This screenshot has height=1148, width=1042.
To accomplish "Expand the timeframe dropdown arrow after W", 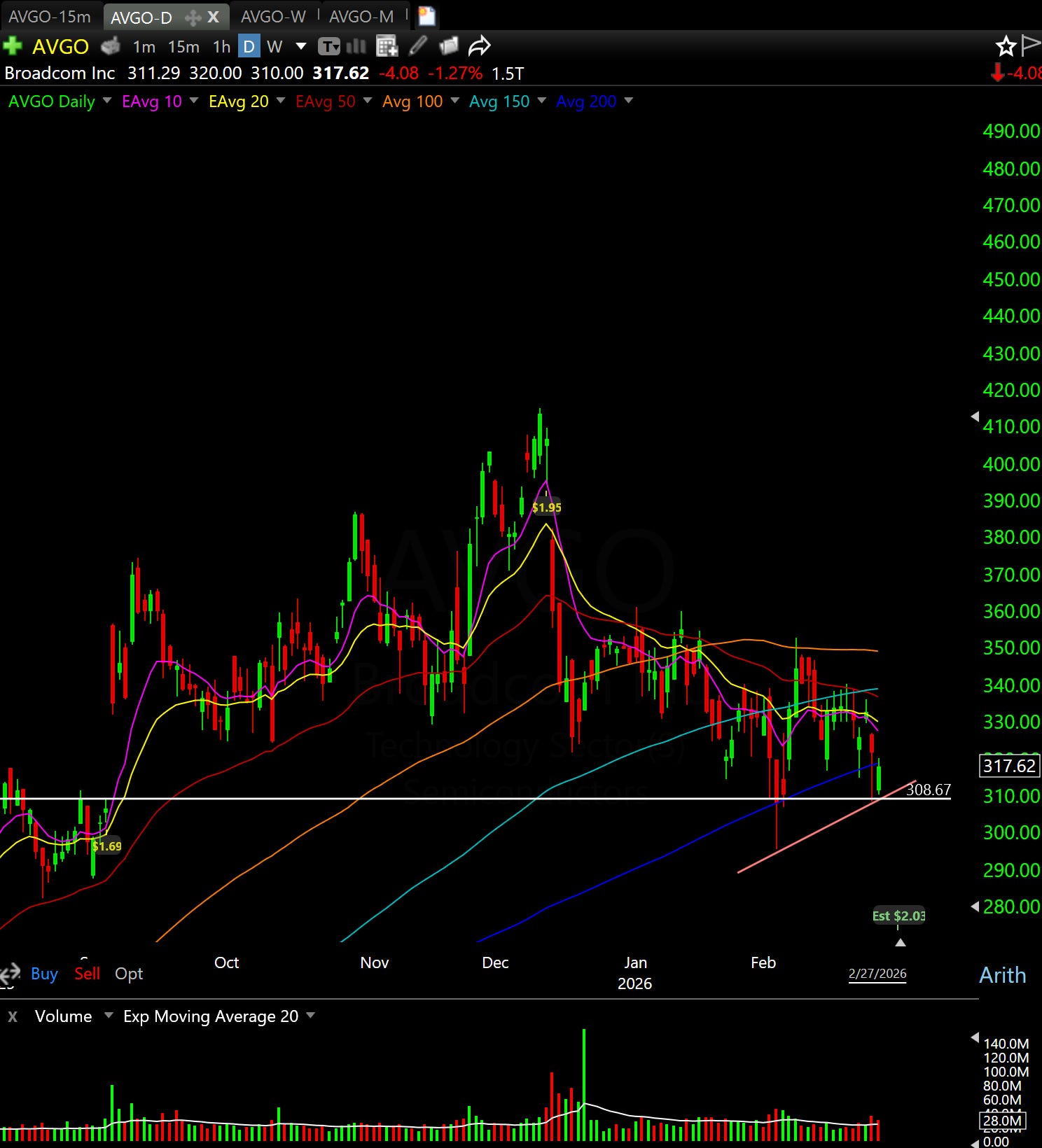I will click(301, 47).
